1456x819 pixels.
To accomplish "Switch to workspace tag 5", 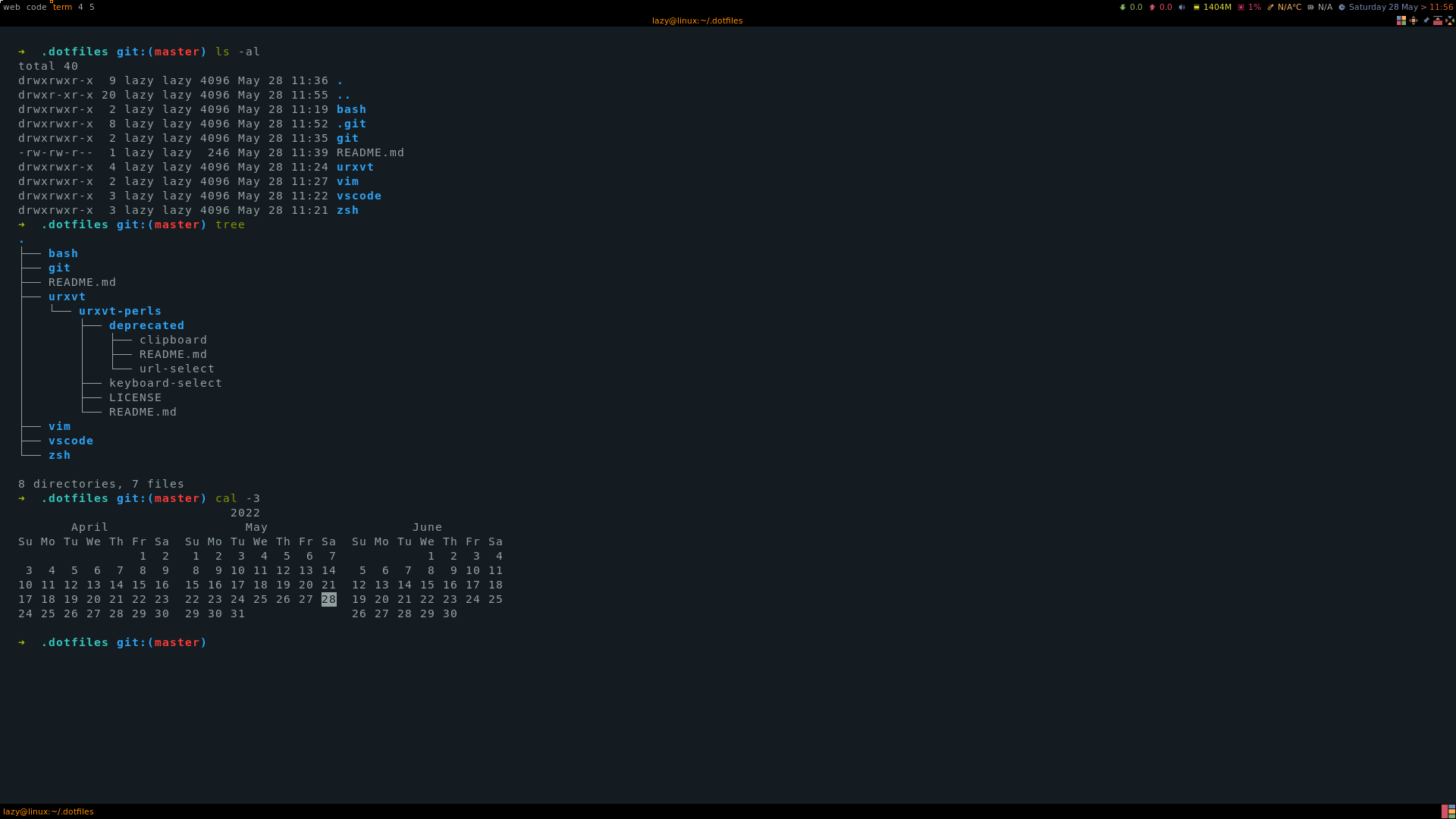I will (92, 7).
